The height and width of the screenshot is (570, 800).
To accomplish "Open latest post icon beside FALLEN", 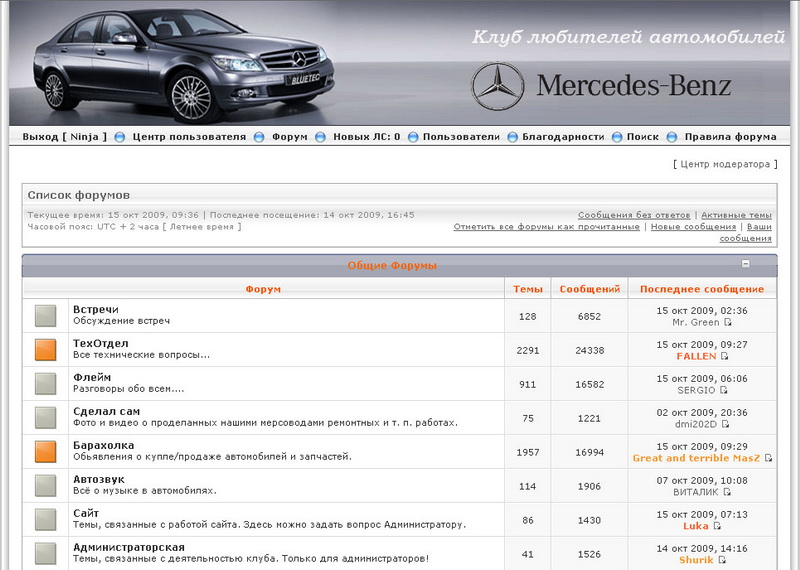I will (x=724, y=356).
